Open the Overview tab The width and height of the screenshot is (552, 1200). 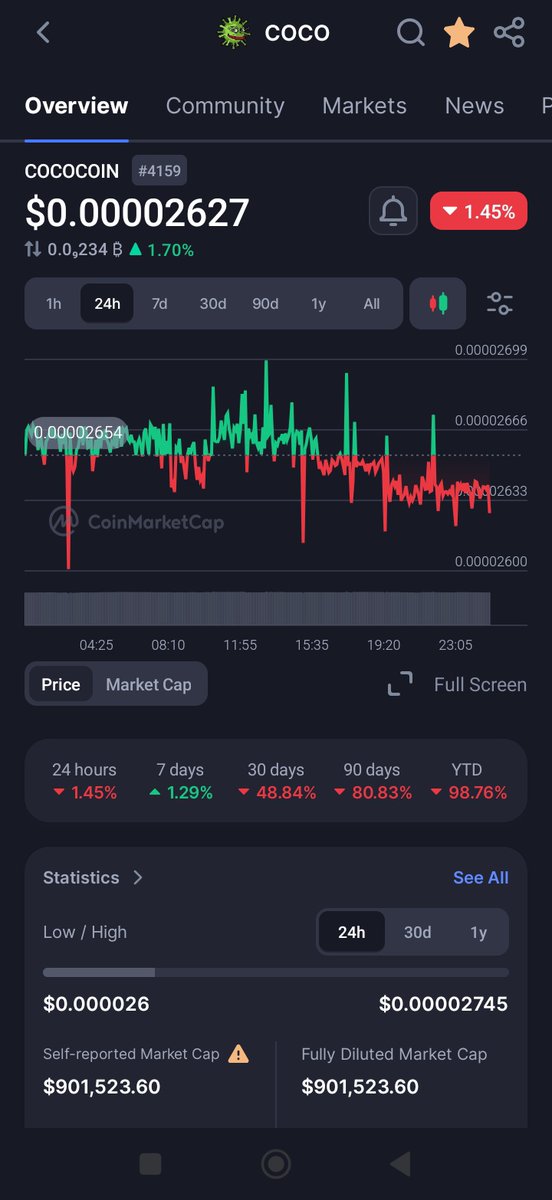tap(76, 106)
